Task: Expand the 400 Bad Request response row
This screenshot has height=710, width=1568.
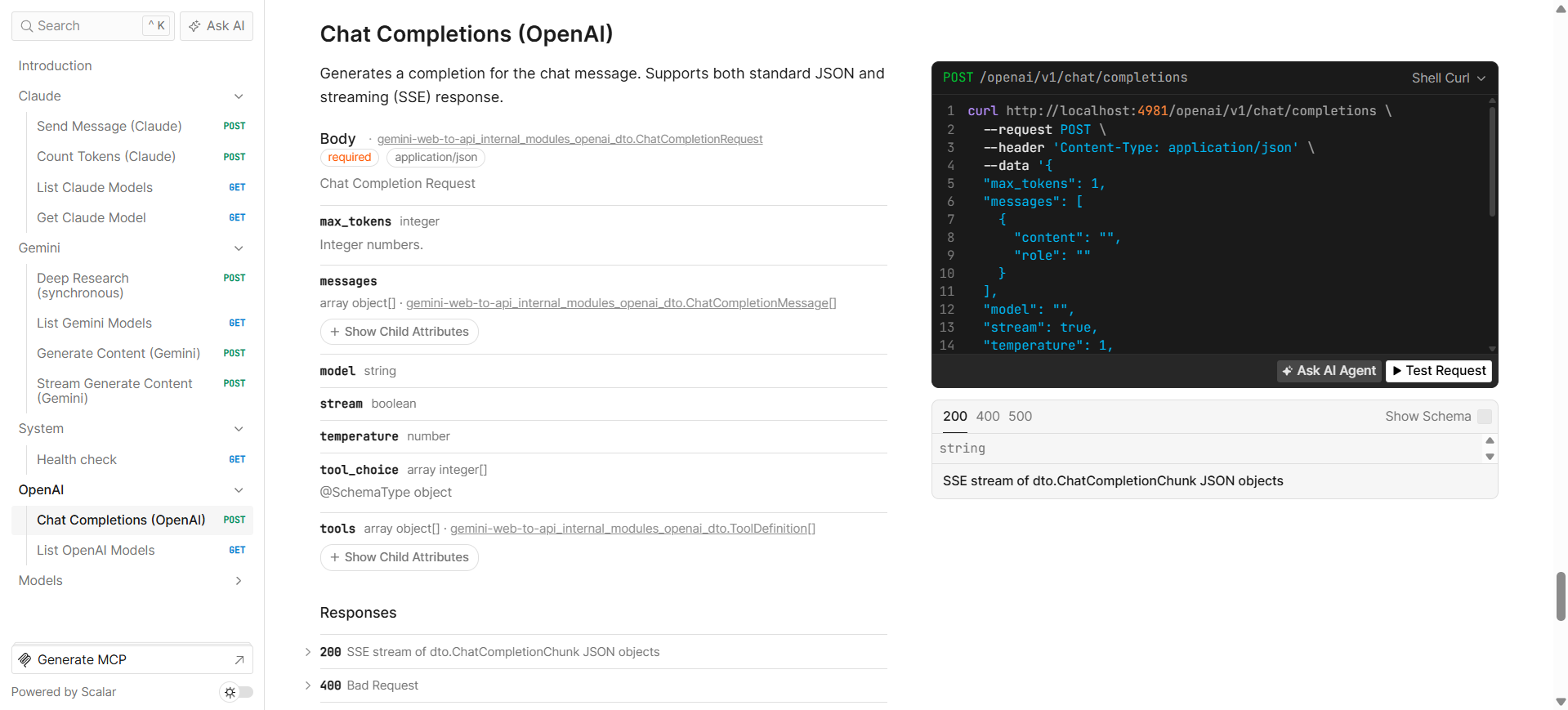Action: pos(603,685)
